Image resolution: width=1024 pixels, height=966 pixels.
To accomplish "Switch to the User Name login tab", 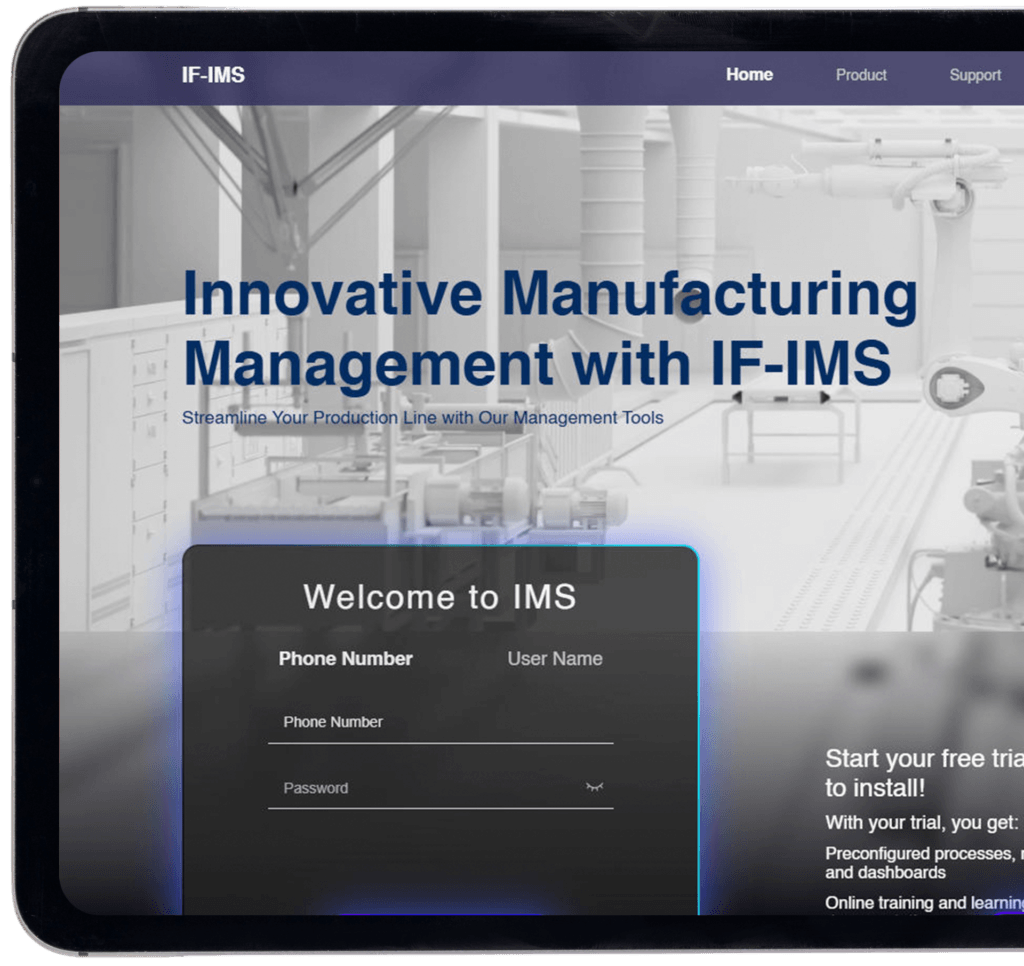I will [554, 658].
